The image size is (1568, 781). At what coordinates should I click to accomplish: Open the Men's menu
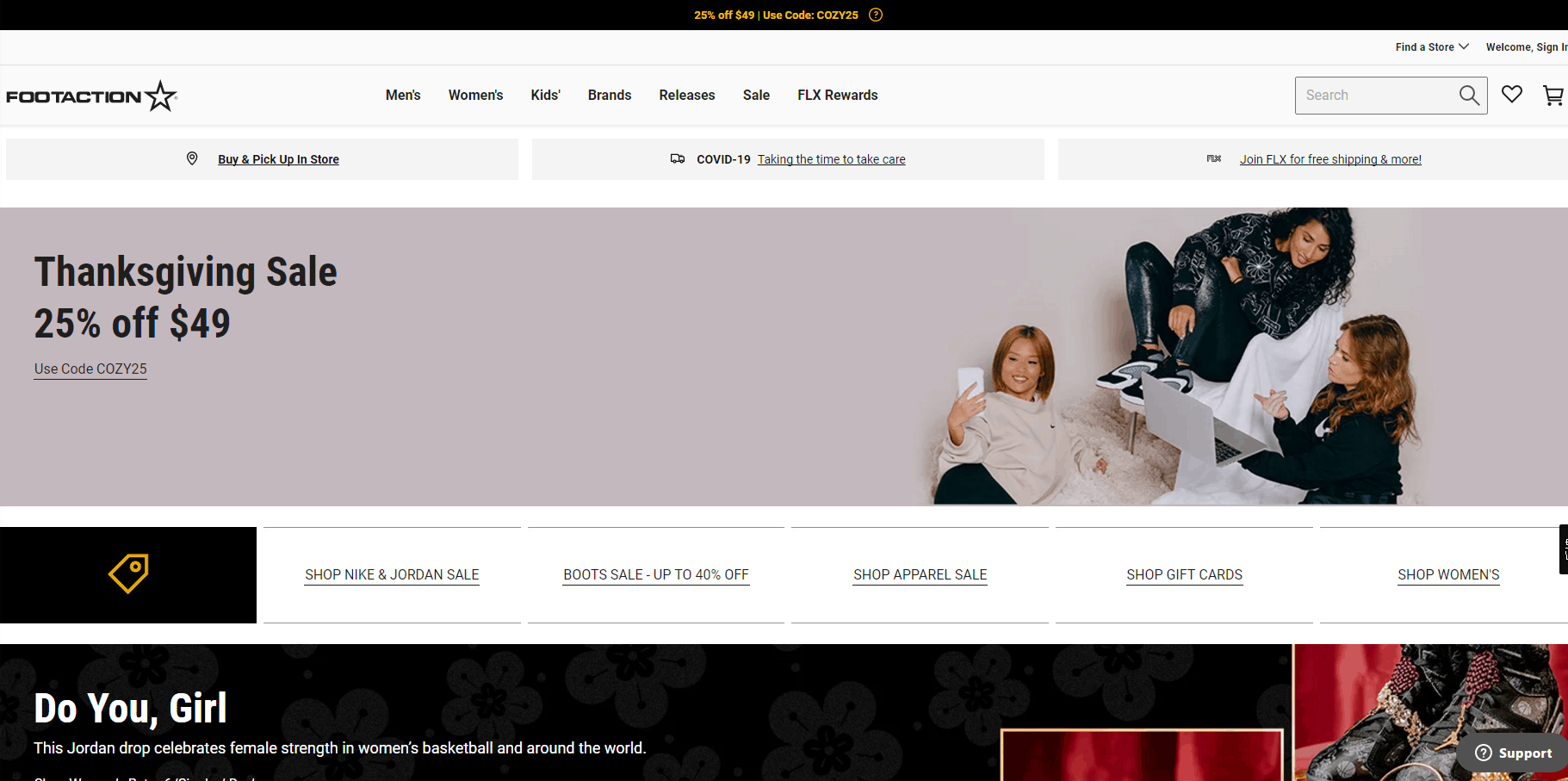point(403,96)
